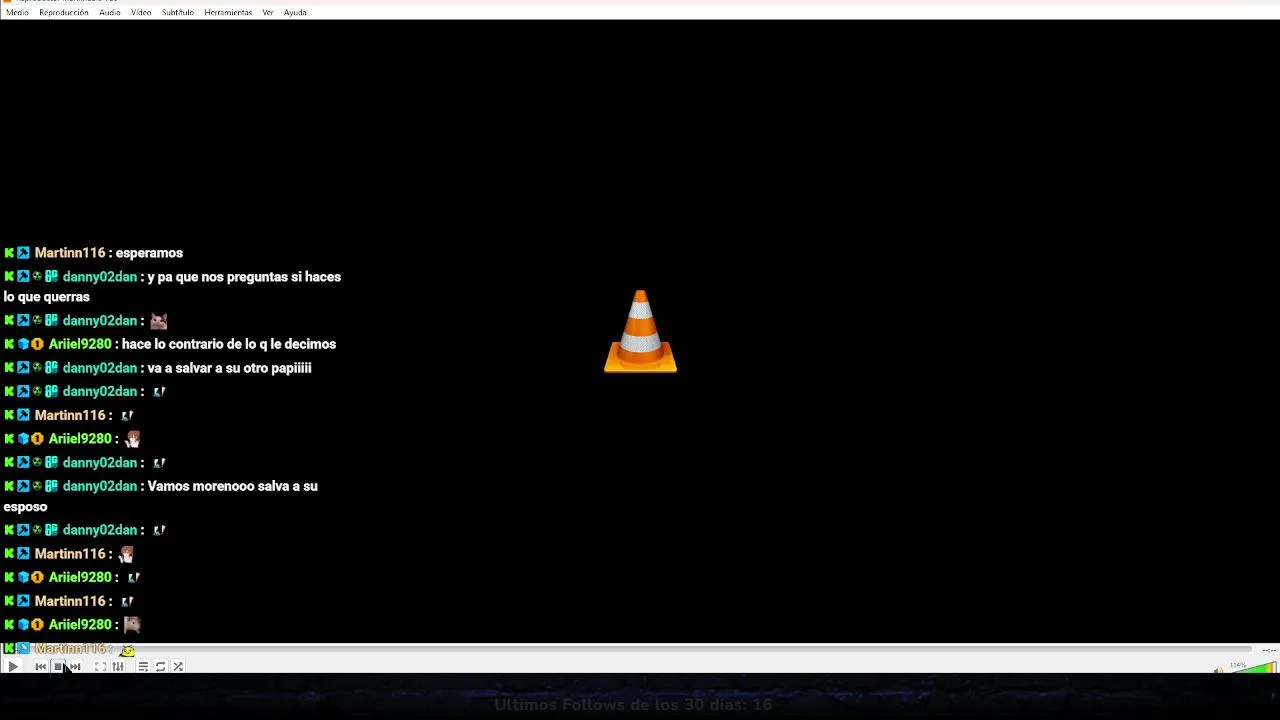Toggle loop repeat mode
Screen dimensions: 1280x720
[160, 667]
